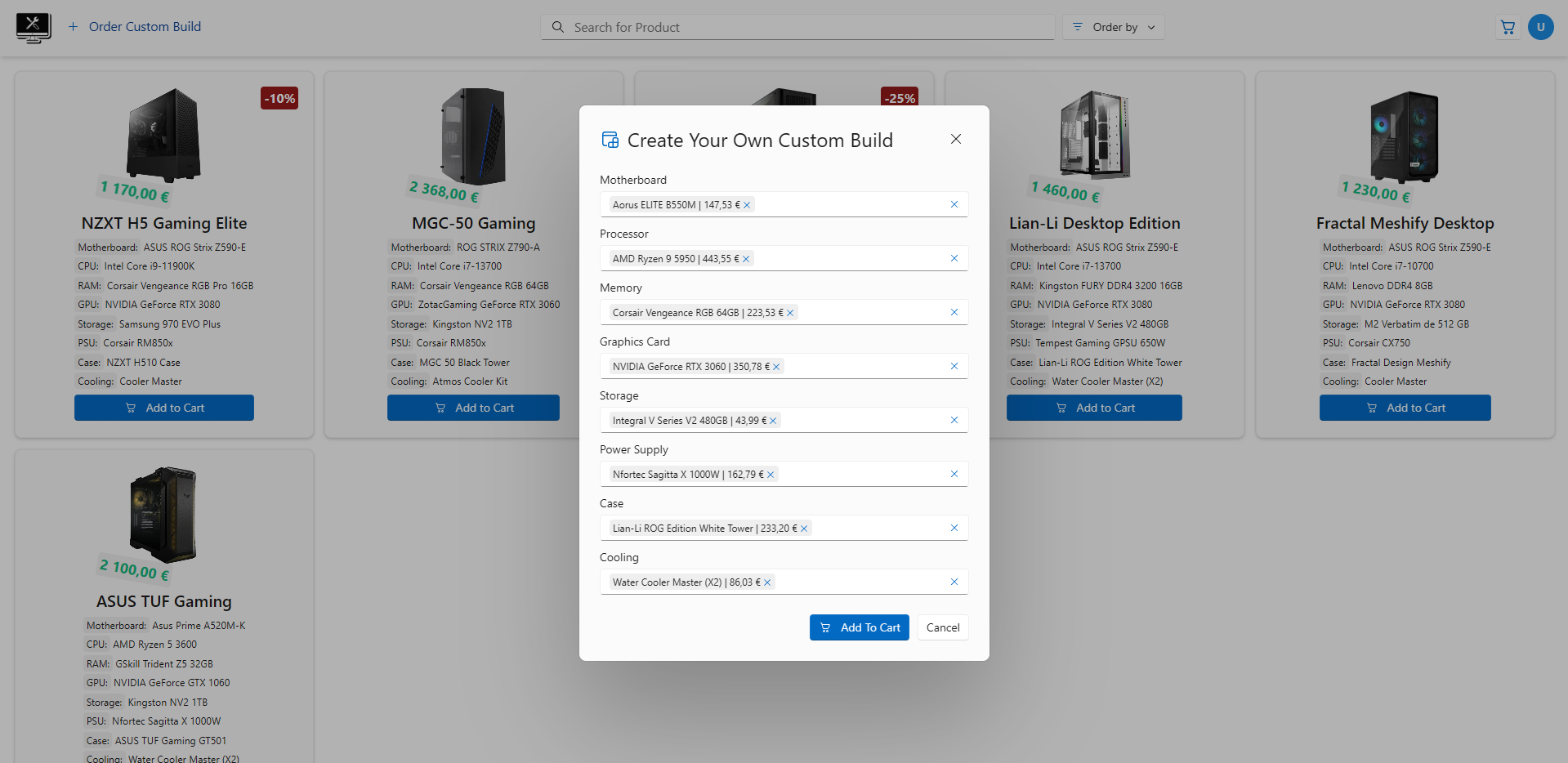The height and width of the screenshot is (763, 1568).
Task: Add Fractal Meshify Desktop to cart
Action: pyautogui.click(x=1405, y=408)
